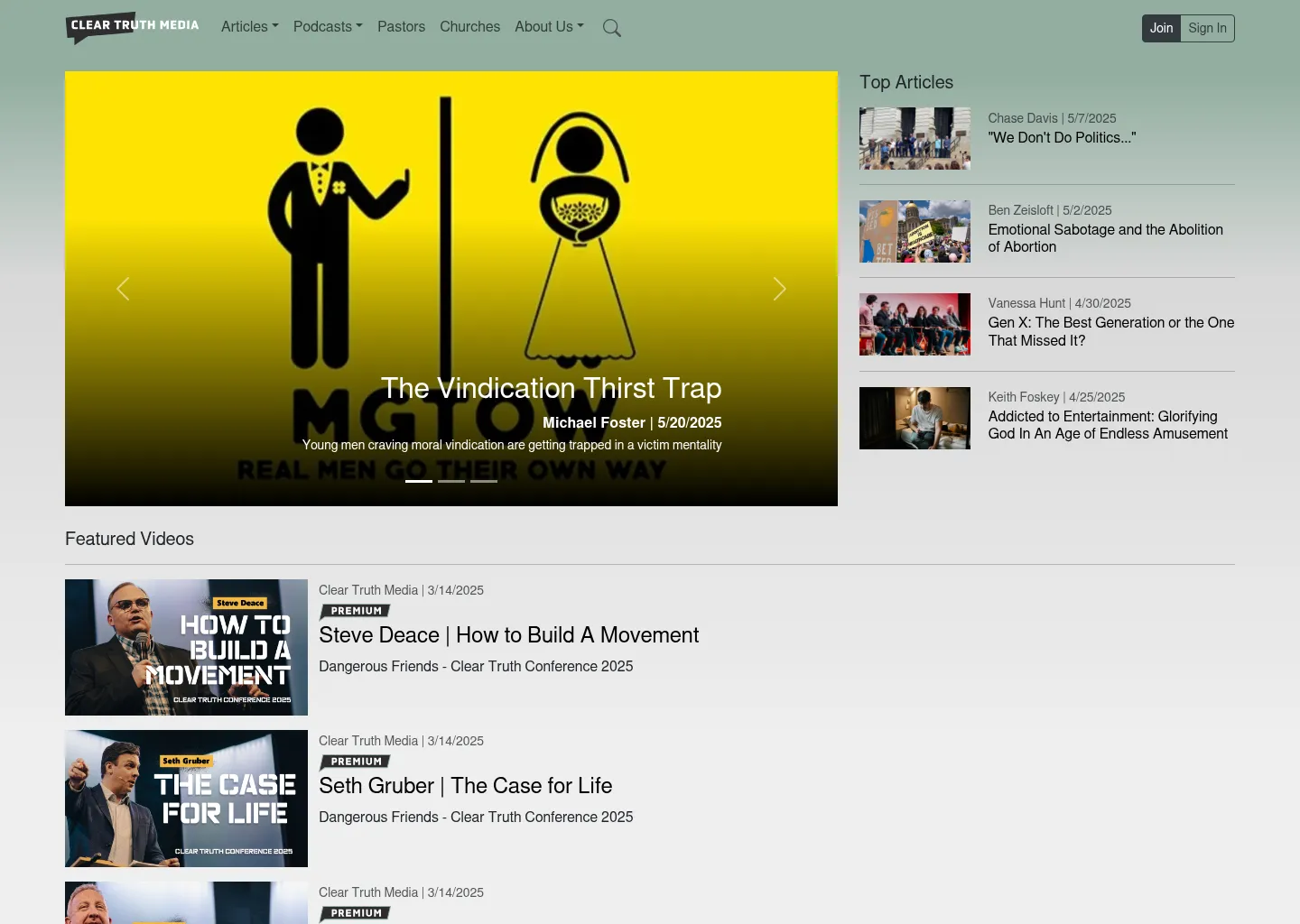Click thumbnail for Gen X article
Screen dimensions: 1300x924
point(915,324)
